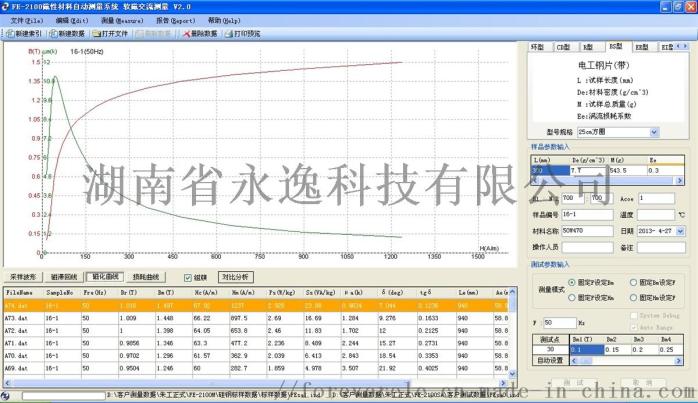Select the 固定Bm设定F radio button
Image resolution: width=698 pixels, height=403 pixels.
[x=633, y=282]
